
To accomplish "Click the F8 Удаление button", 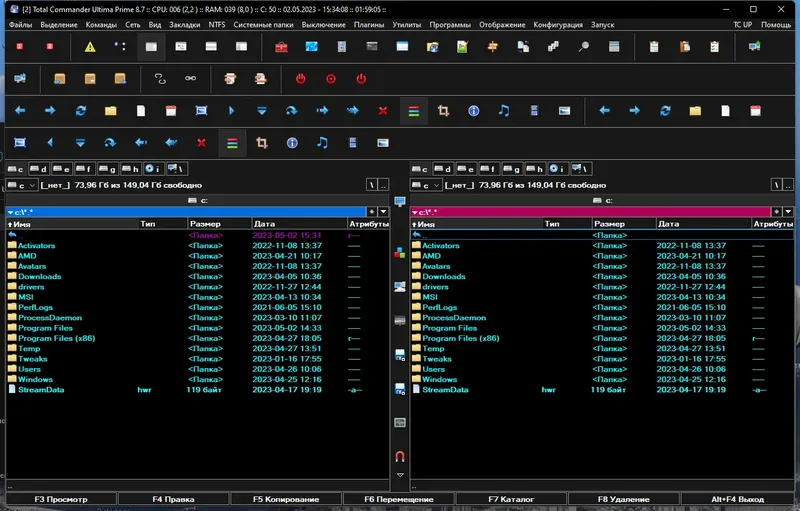I will point(623,499).
